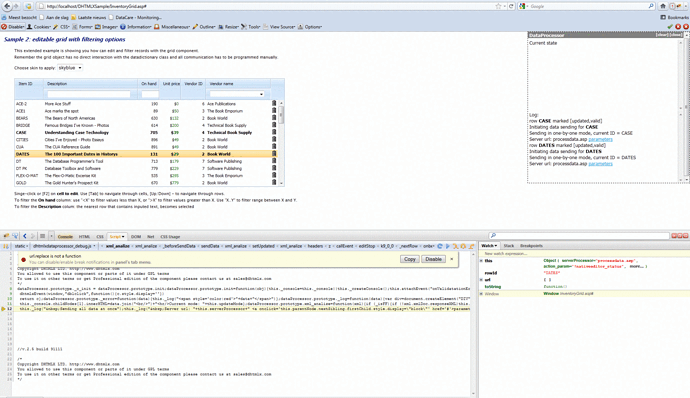Delete the BEARS row via trash icon

tap(274, 118)
